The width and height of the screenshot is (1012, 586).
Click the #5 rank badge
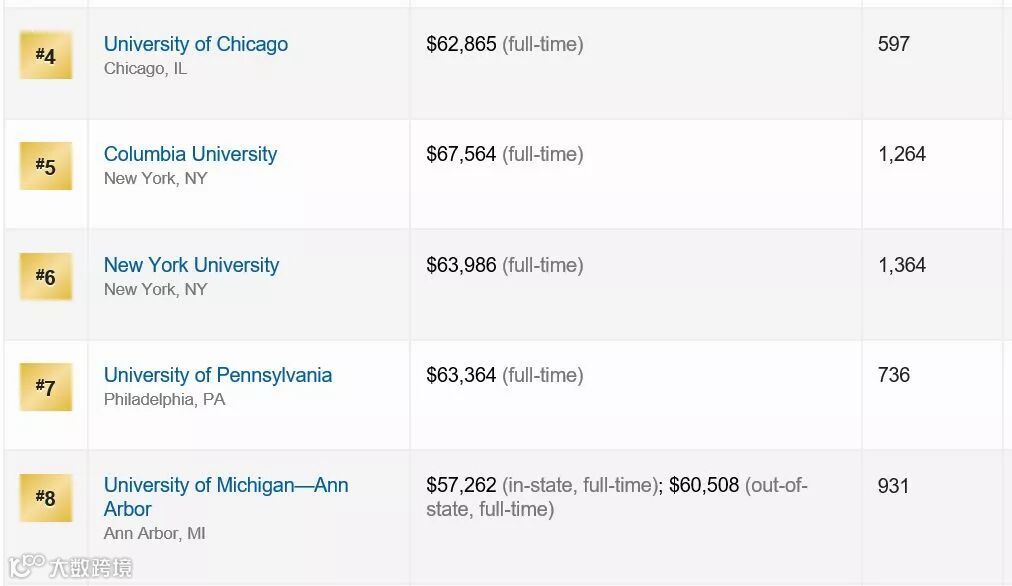(x=46, y=165)
